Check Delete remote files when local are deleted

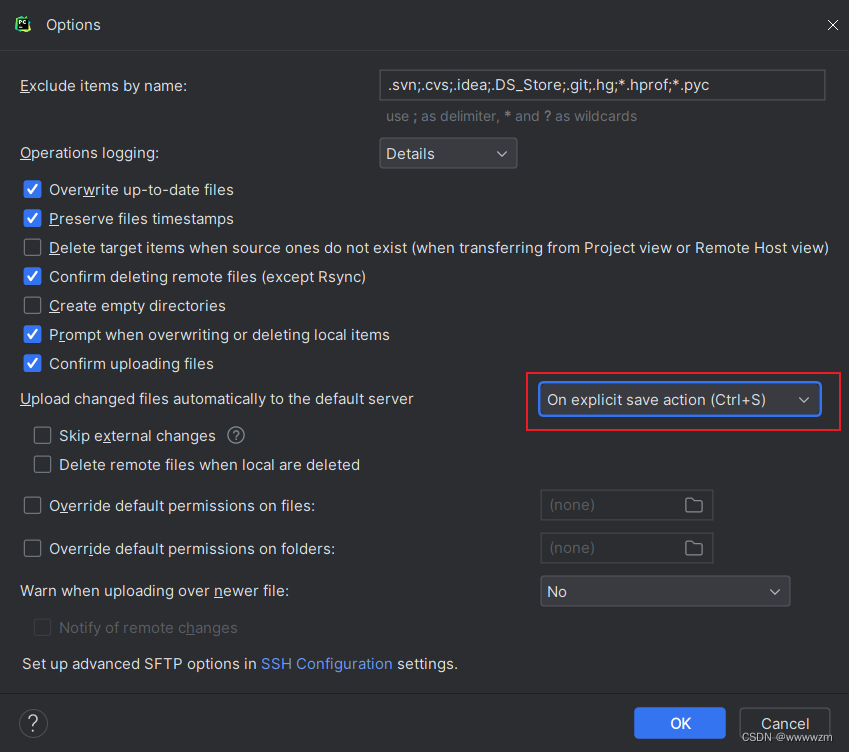pyautogui.click(x=42, y=465)
